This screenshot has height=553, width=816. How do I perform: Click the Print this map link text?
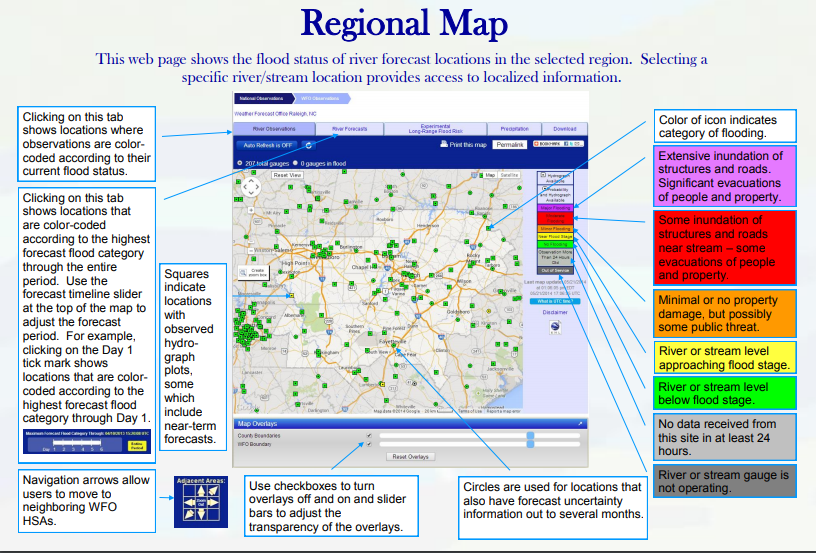[x=468, y=145]
